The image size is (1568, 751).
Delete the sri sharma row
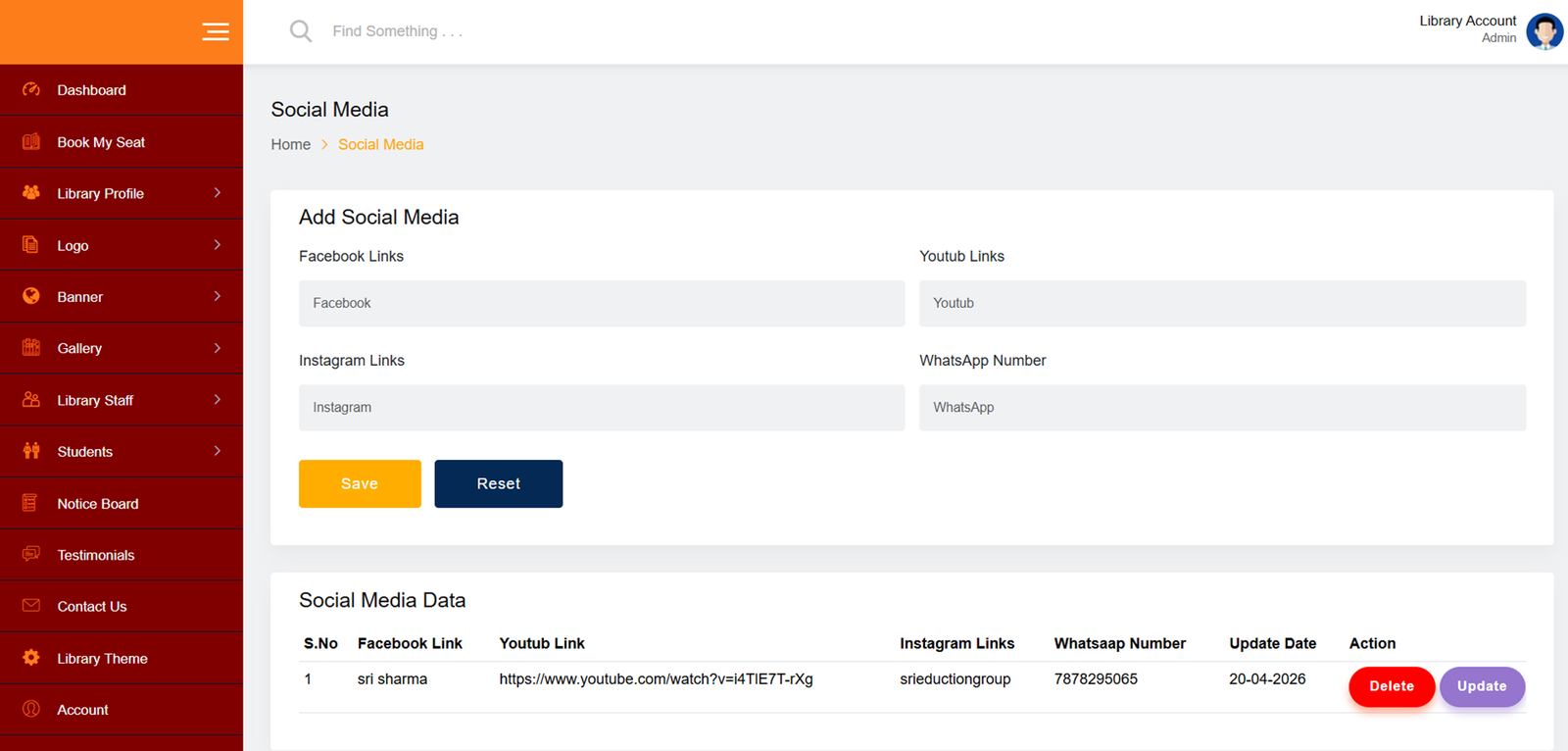pyautogui.click(x=1392, y=686)
